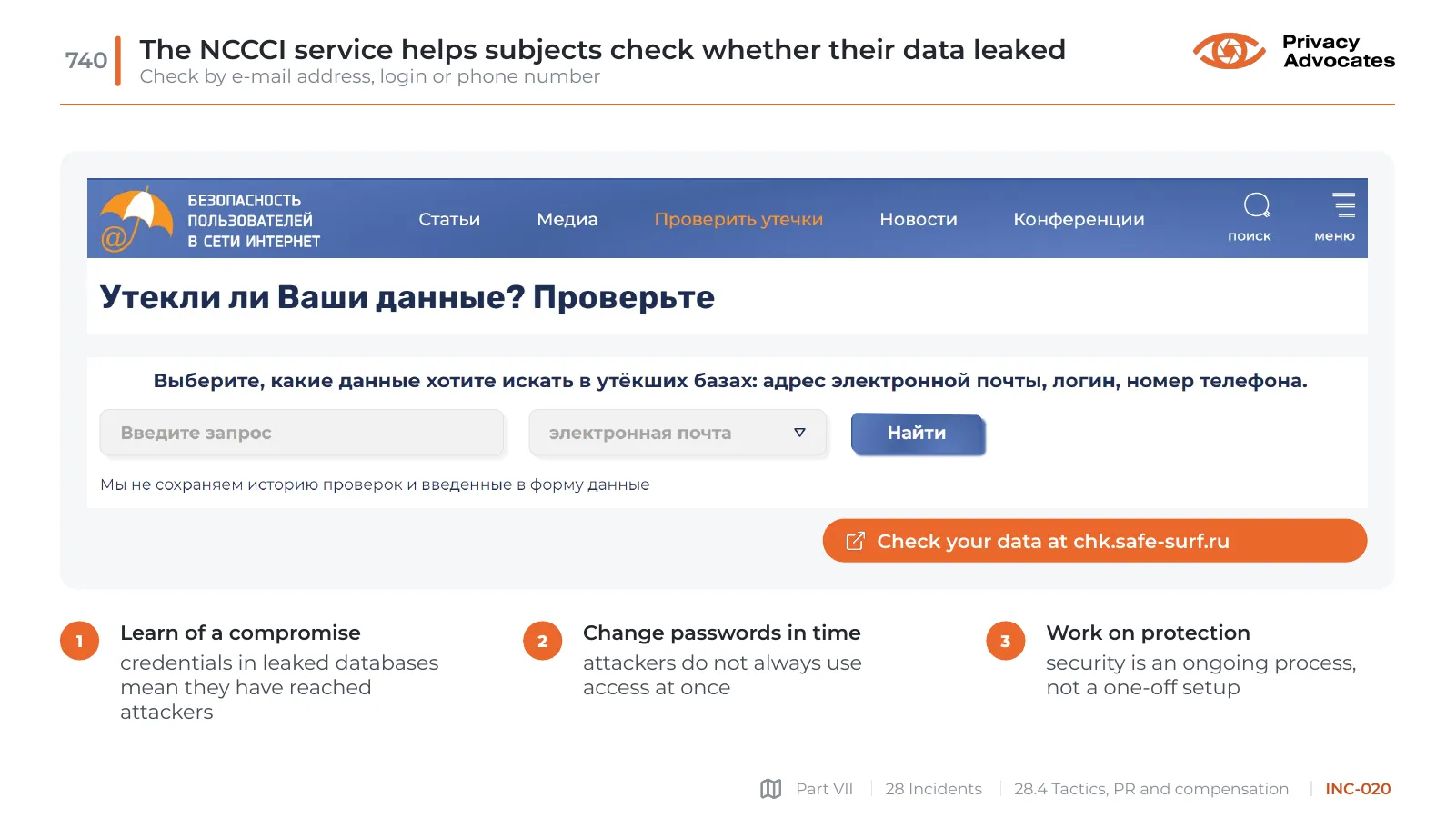Viewport: 1456px width, 818px height.
Task: Expand the электронная почта dropdown
Action: click(x=678, y=433)
